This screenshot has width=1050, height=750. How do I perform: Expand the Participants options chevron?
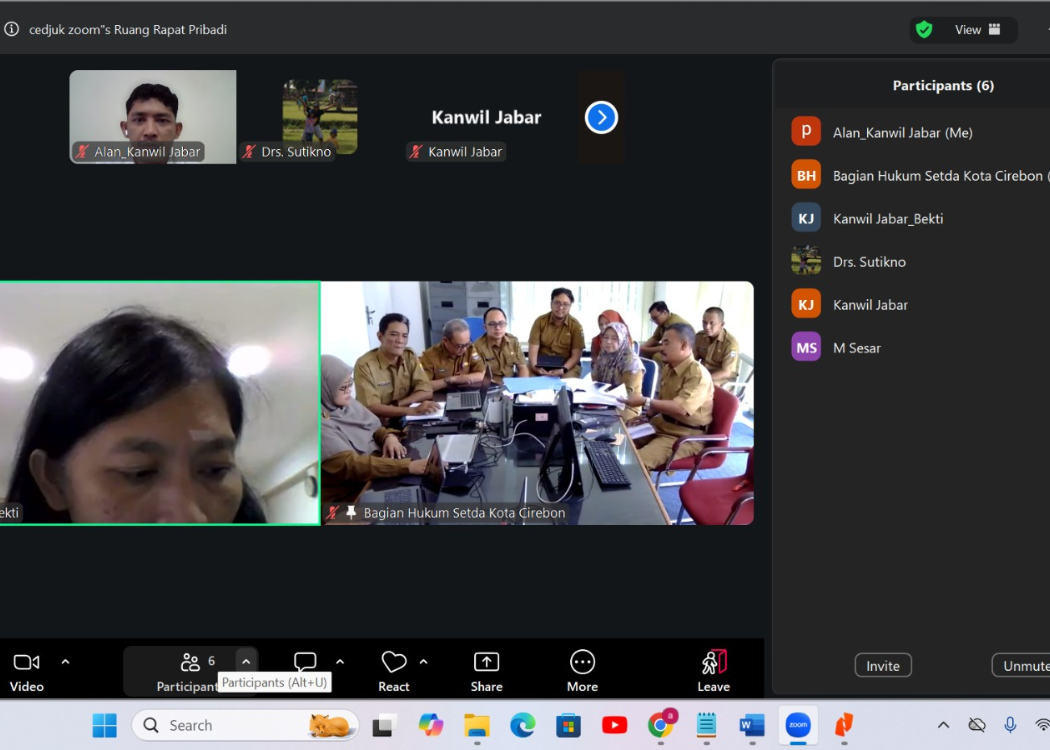click(246, 662)
